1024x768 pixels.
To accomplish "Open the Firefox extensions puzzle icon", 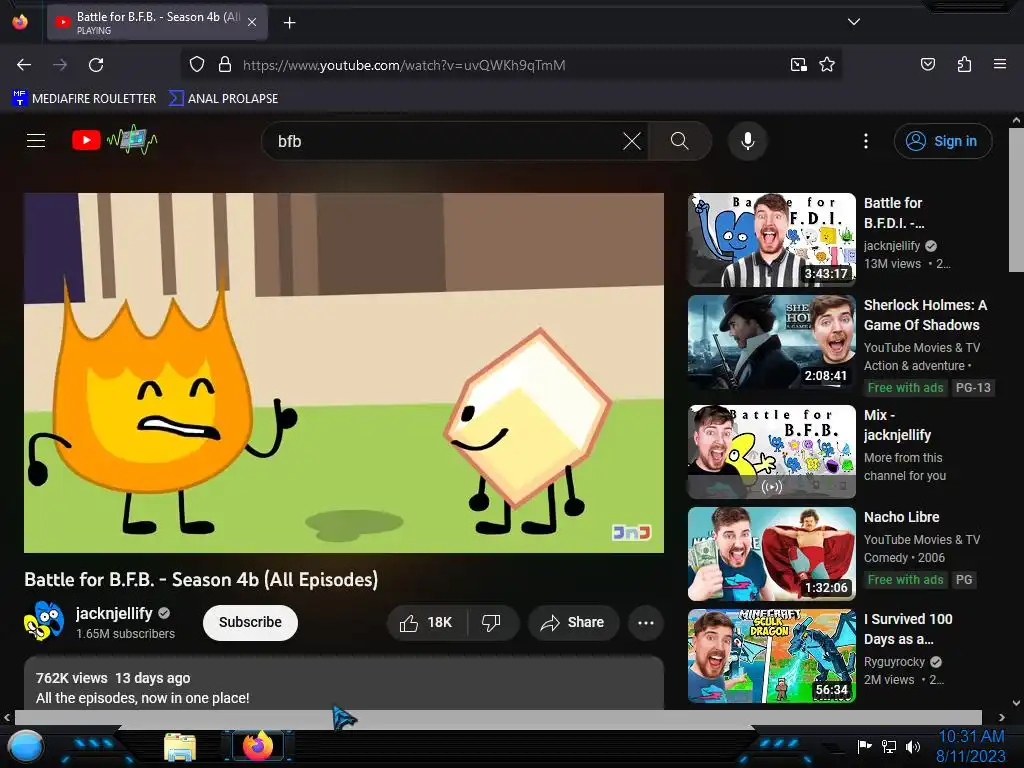I will click(x=964, y=65).
